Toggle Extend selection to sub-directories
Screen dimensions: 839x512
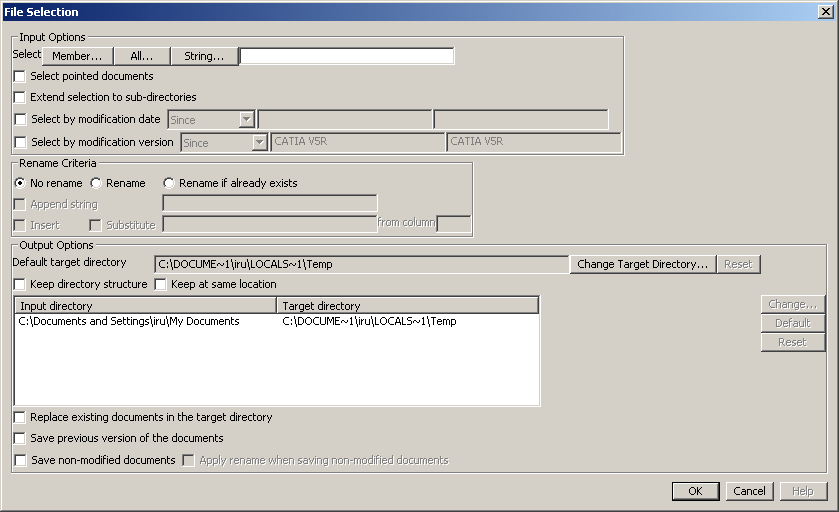click(20, 98)
